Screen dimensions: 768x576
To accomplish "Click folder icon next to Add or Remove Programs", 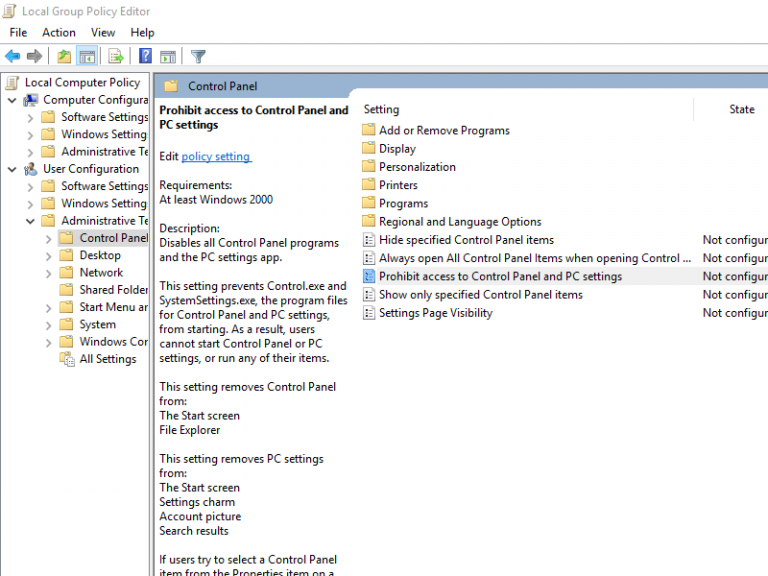I will pos(369,130).
